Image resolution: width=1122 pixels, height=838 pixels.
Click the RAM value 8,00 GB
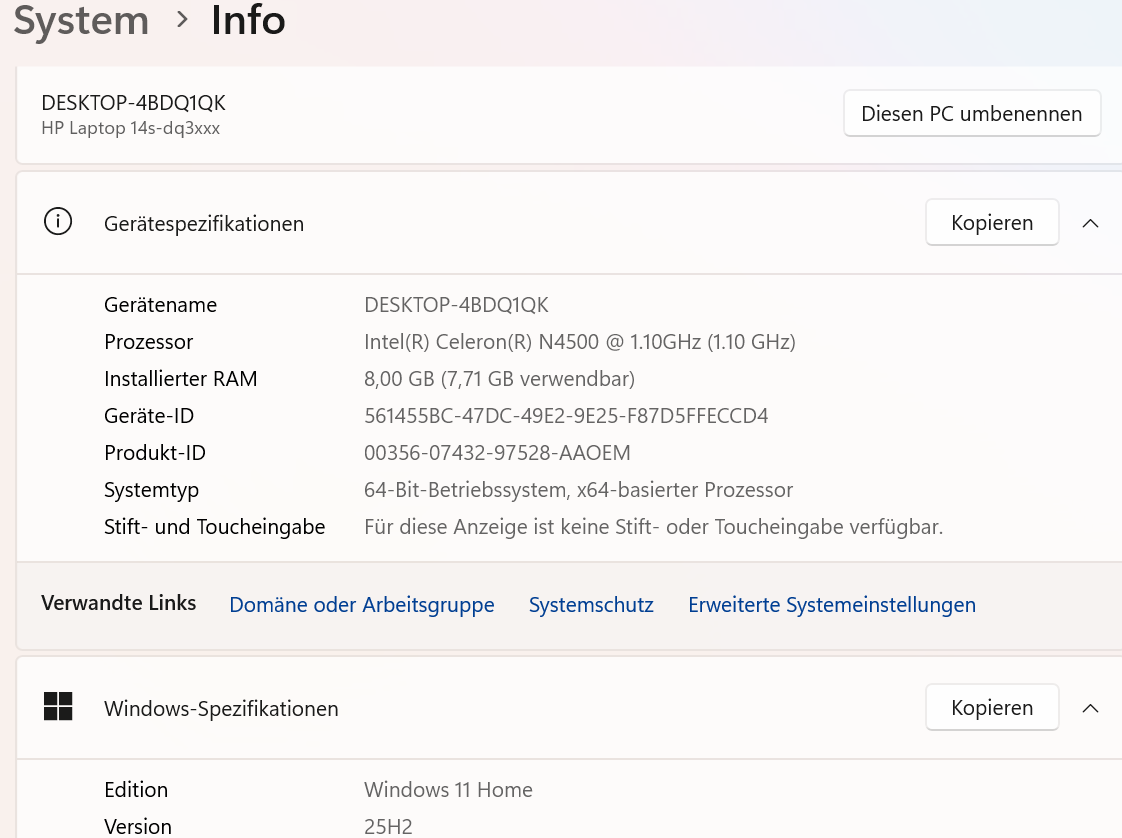(x=499, y=379)
